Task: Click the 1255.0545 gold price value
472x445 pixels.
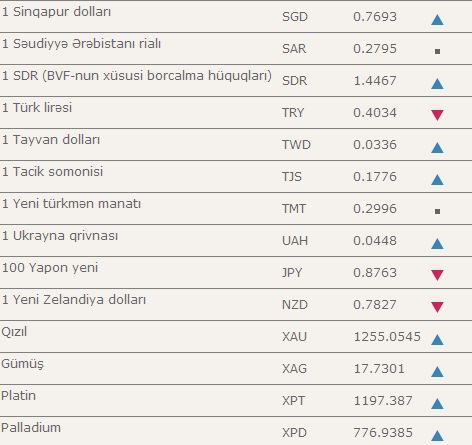Action: pos(387,337)
